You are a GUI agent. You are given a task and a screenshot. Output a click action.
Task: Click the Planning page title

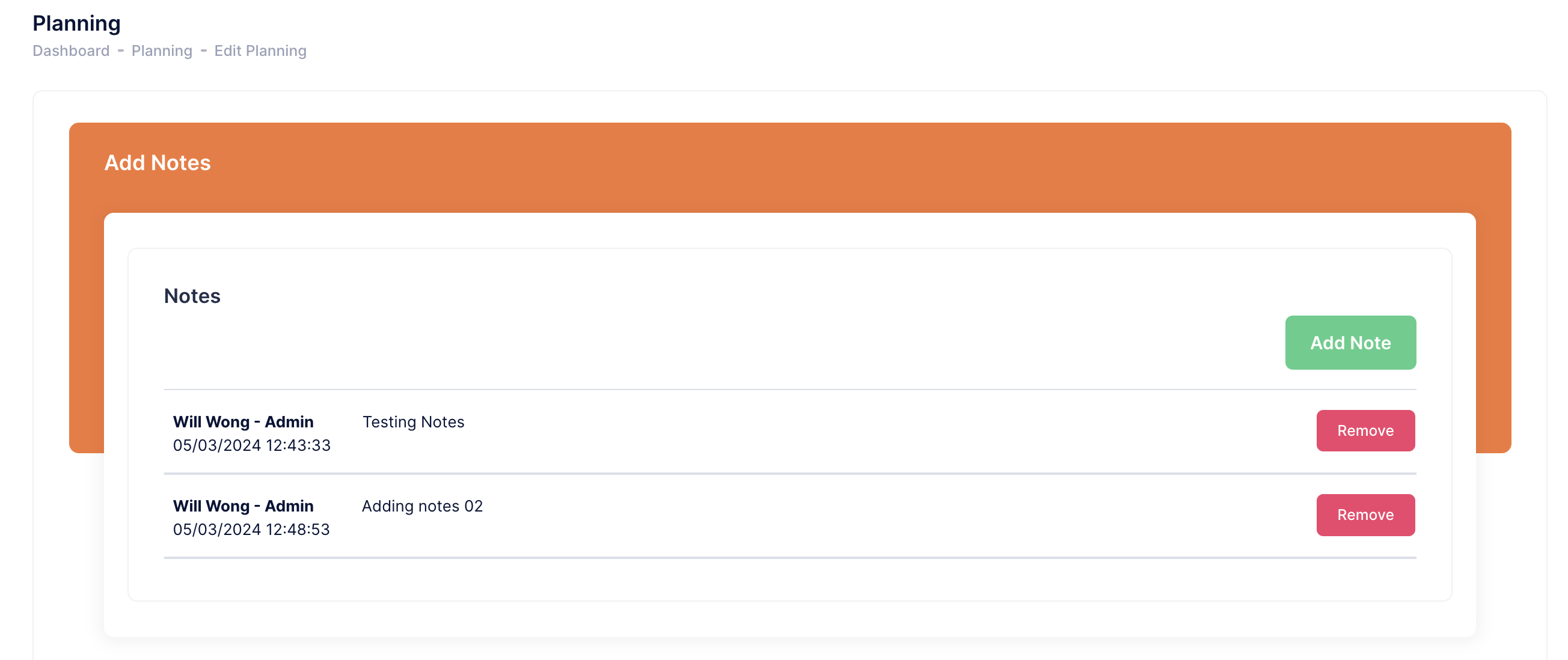(77, 23)
